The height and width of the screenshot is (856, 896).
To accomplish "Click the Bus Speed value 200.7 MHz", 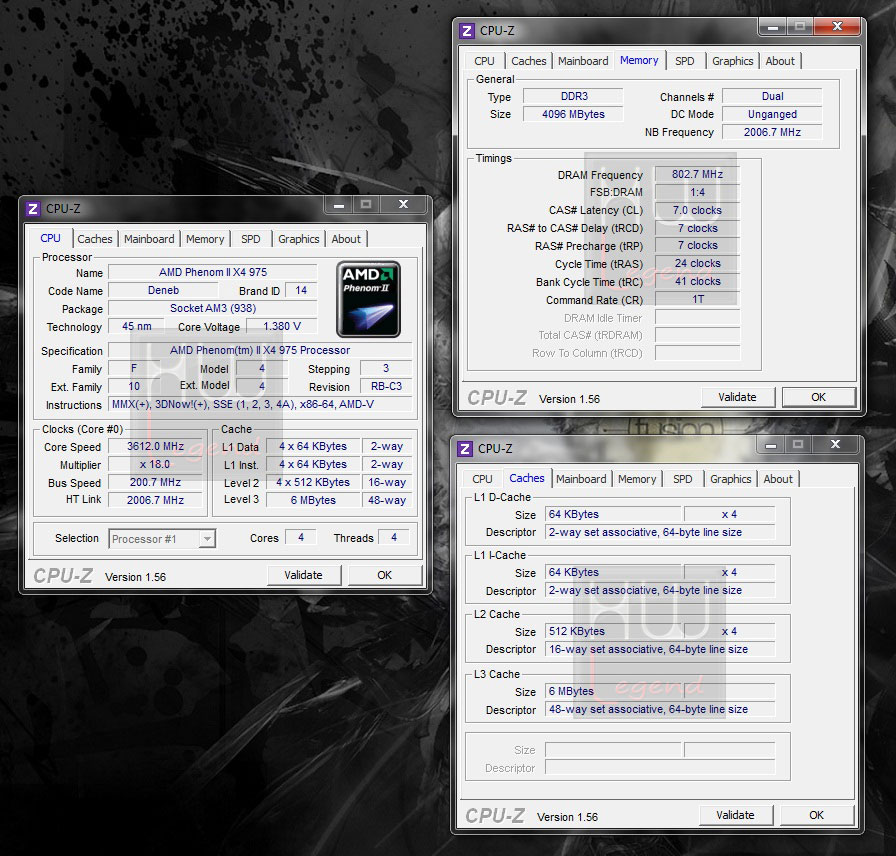I will click(155, 482).
